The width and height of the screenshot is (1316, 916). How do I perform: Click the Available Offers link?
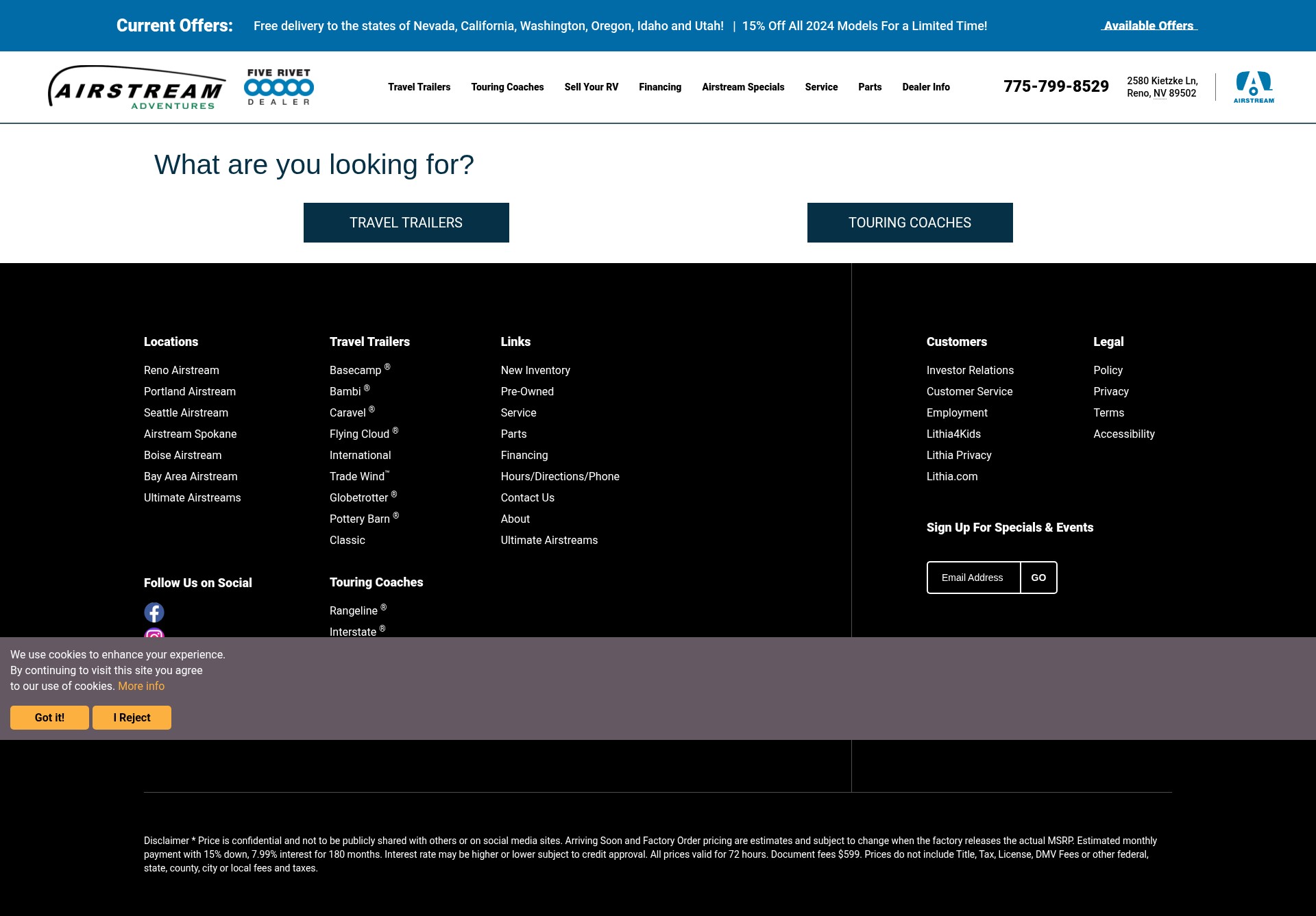click(x=1149, y=25)
